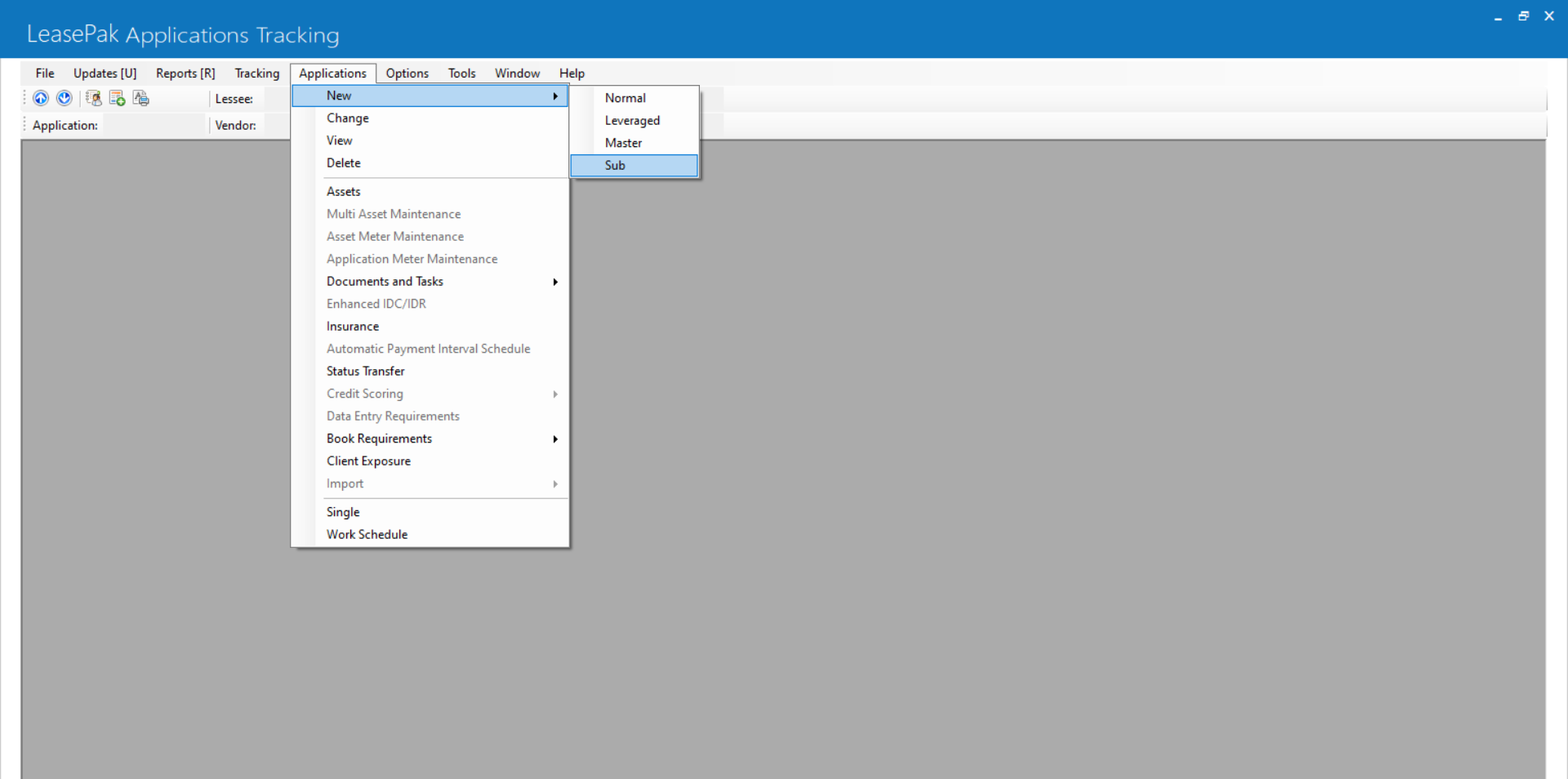
Task: Restore down the LeasePak window
Action: (1523, 16)
